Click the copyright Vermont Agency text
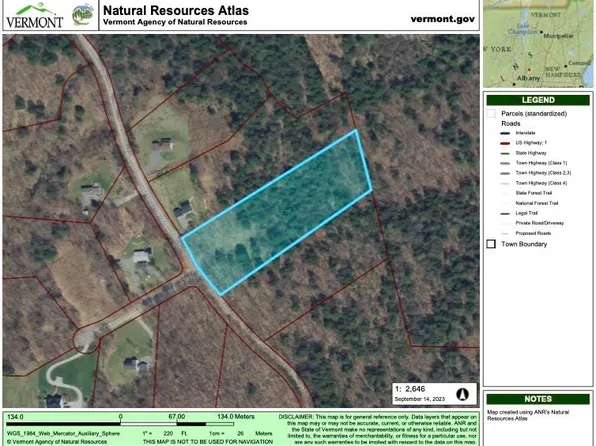The width and height of the screenshot is (596, 446). 57,442
